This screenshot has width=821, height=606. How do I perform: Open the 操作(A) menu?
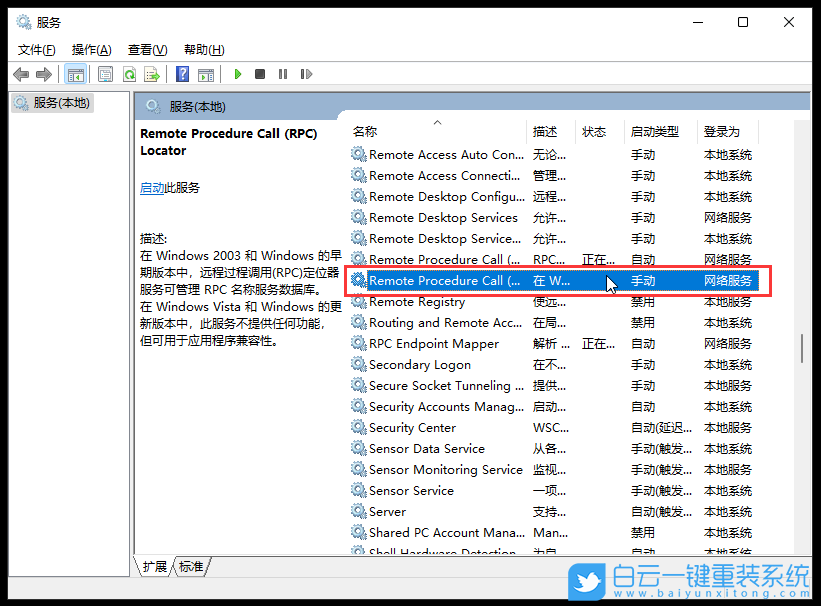pos(91,49)
